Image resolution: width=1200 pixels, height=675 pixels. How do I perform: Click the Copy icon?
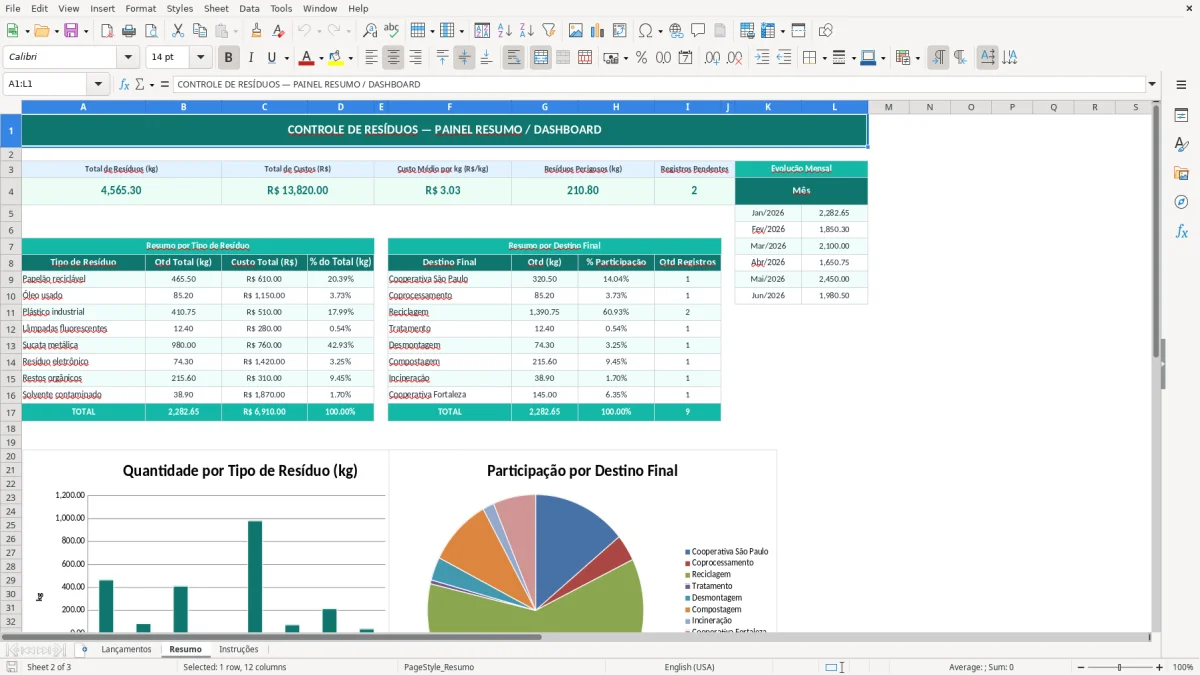tap(199, 31)
